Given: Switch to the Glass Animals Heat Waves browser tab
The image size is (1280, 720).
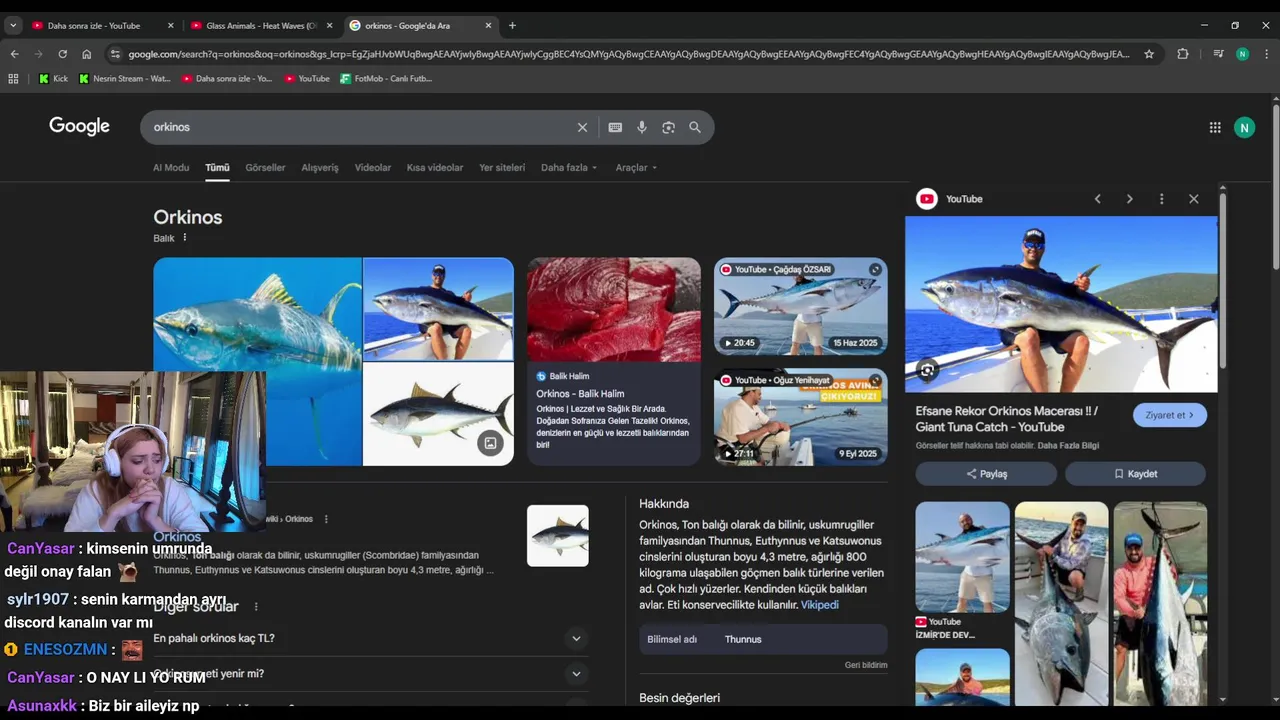Looking at the screenshot, I should point(262,25).
